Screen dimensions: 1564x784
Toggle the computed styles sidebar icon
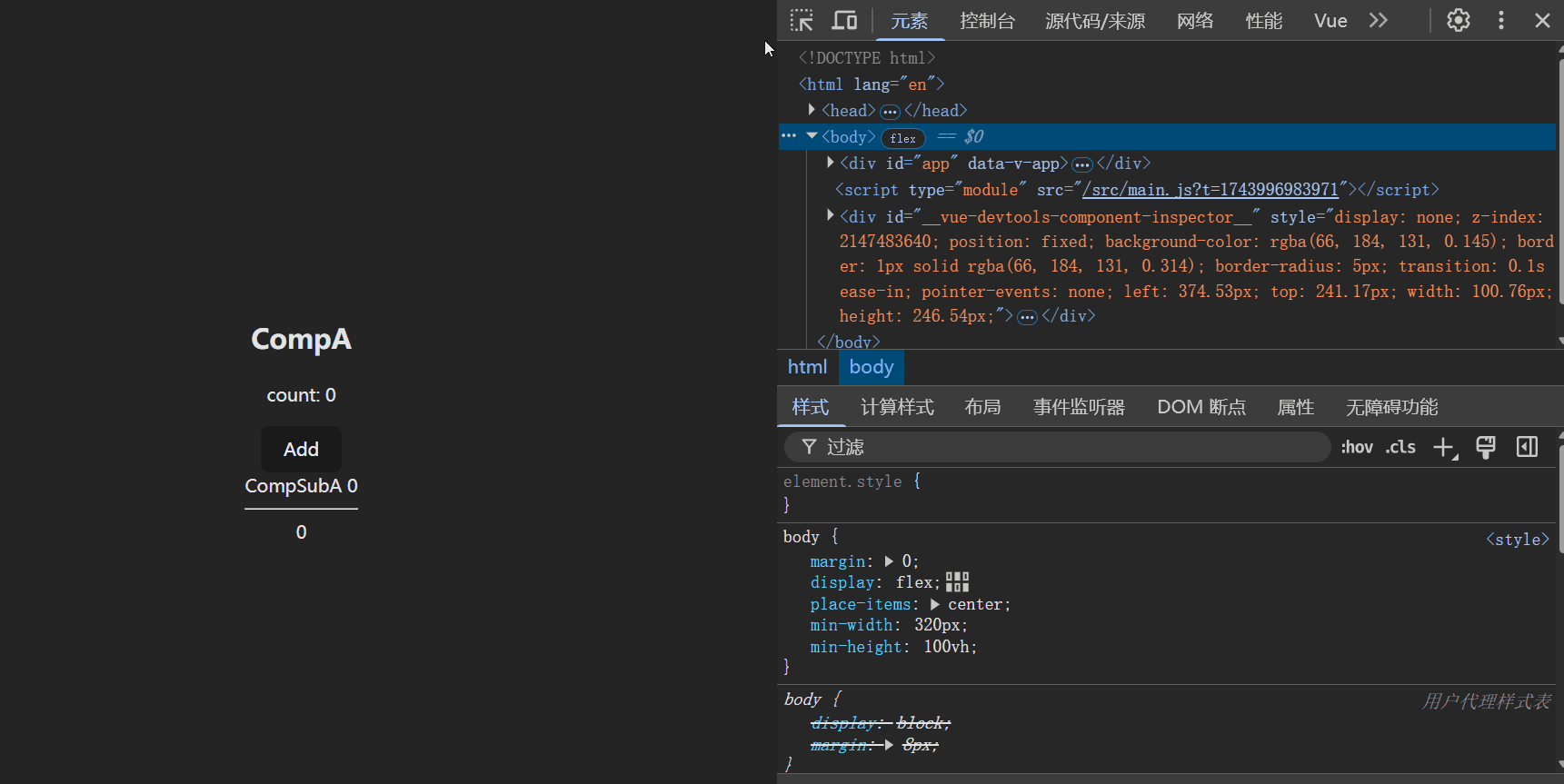1528,447
